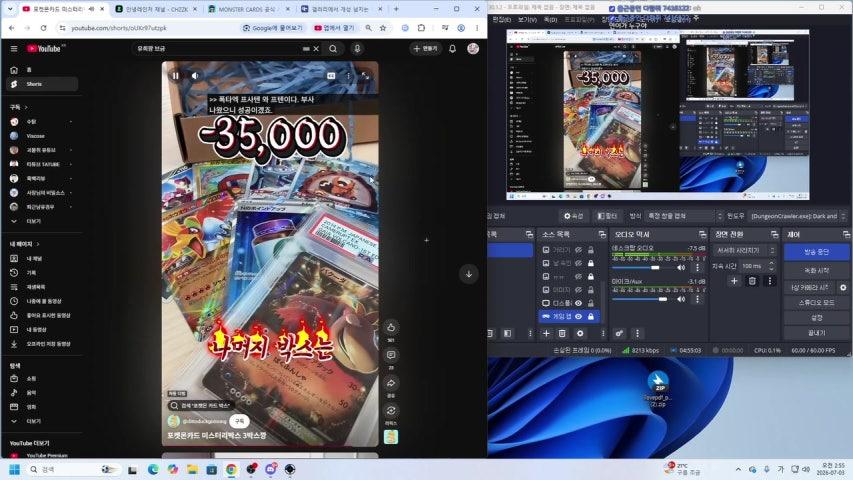Mute the Shorts video volume icon

coord(195,76)
